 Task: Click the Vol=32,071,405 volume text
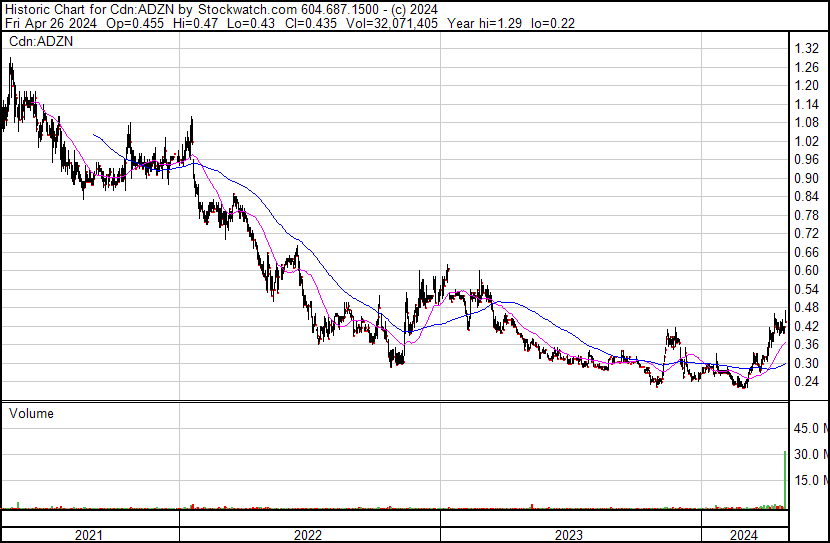[392, 23]
